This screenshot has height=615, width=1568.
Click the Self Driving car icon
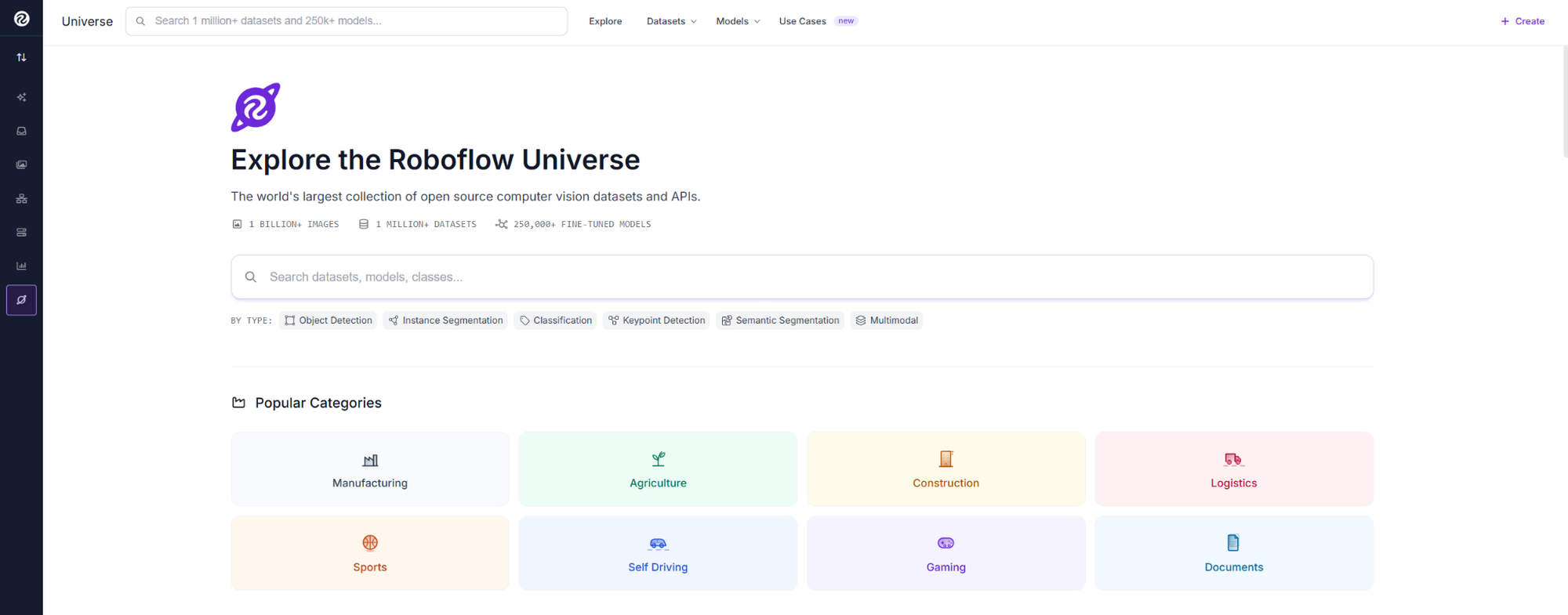click(x=659, y=544)
